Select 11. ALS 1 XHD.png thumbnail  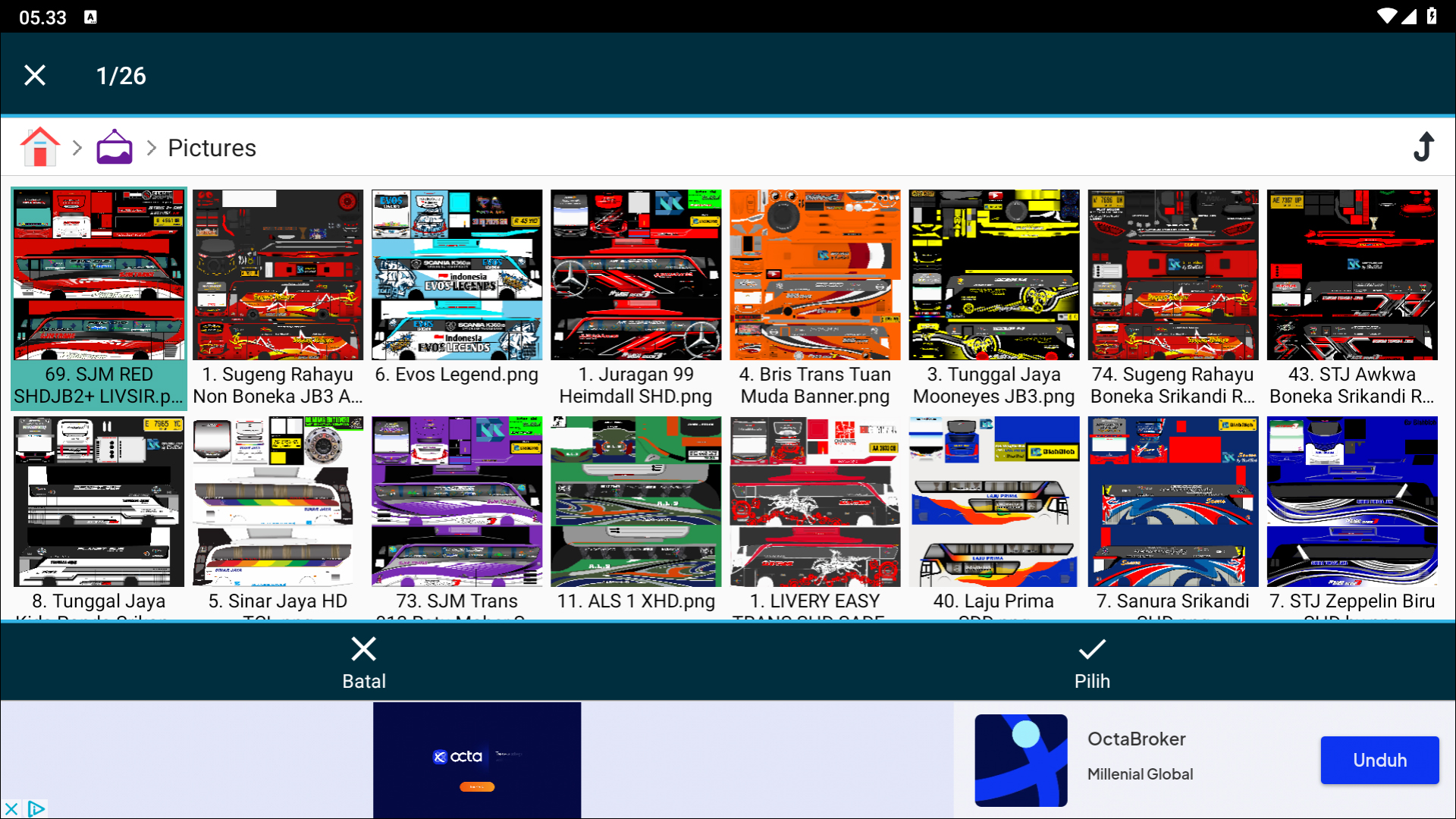(635, 502)
